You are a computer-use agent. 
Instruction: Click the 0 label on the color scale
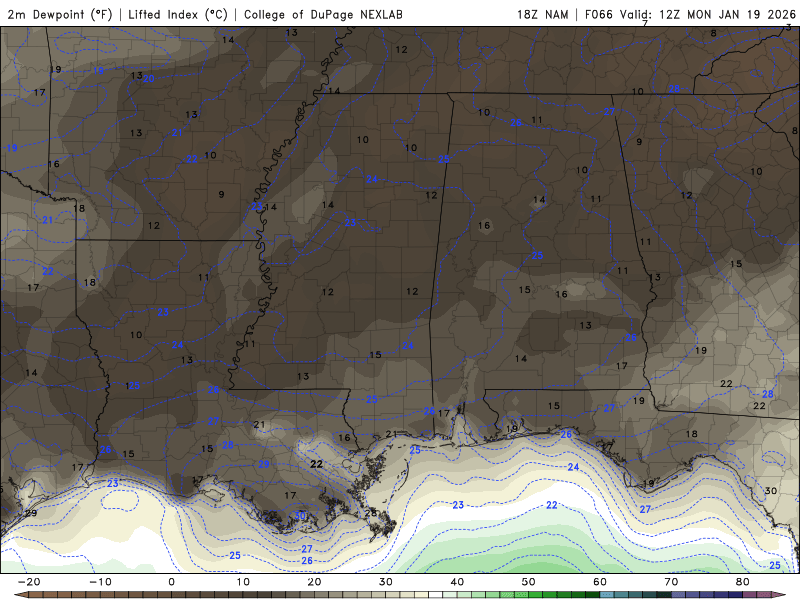(x=171, y=582)
